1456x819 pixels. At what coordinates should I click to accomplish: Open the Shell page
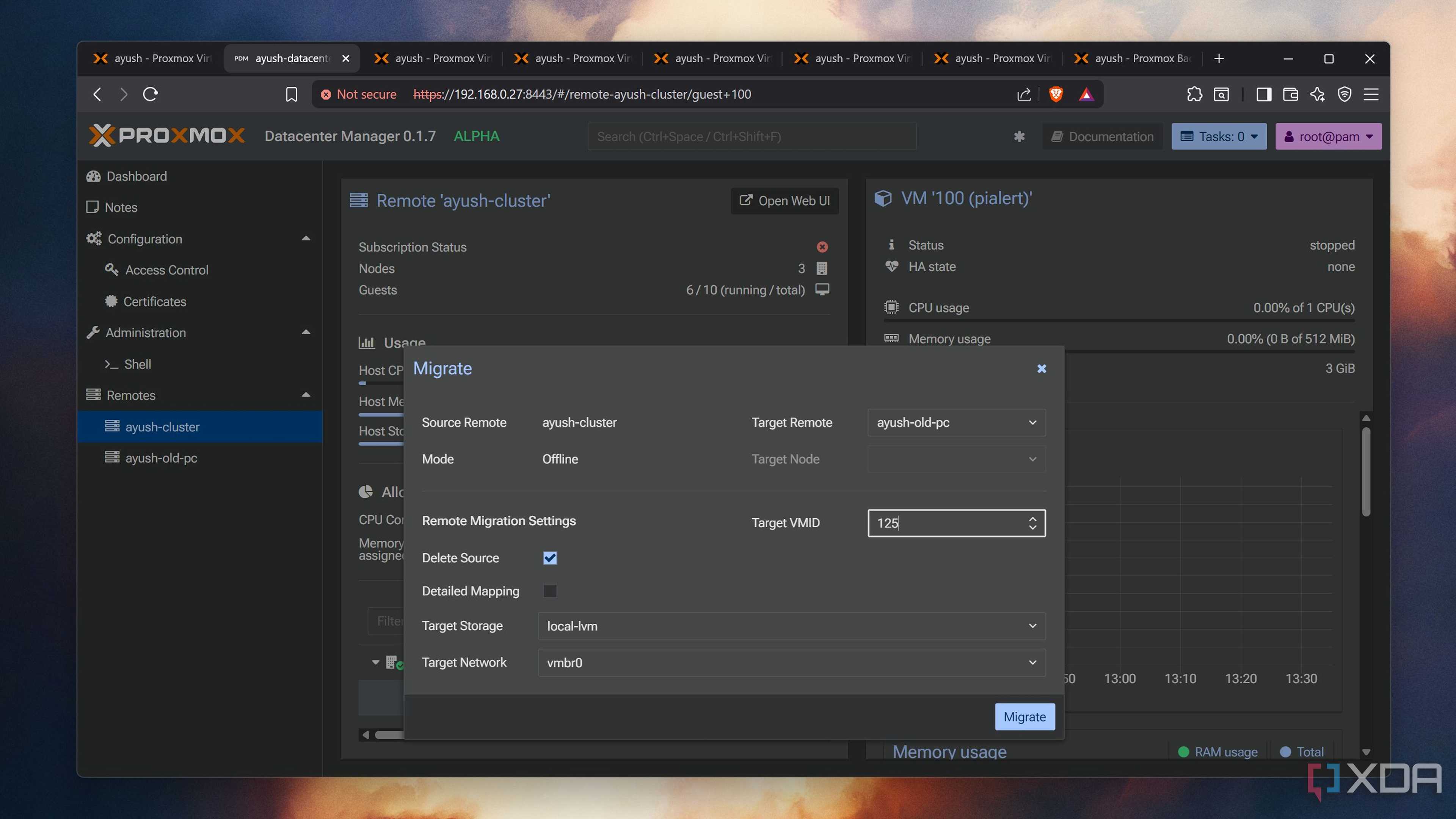[x=200, y=364]
